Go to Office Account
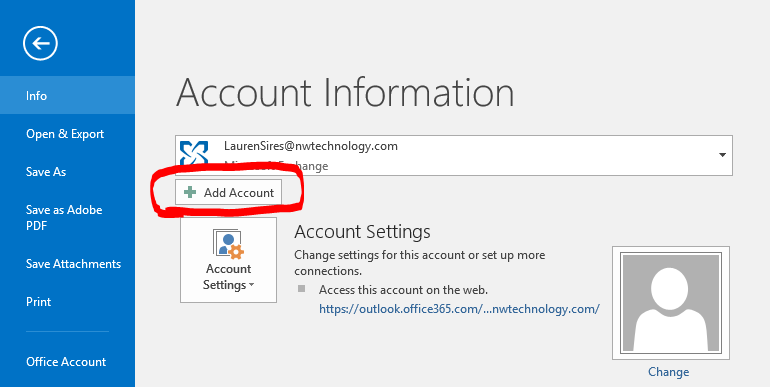The width and height of the screenshot is (770, 387). pos(67,362)
